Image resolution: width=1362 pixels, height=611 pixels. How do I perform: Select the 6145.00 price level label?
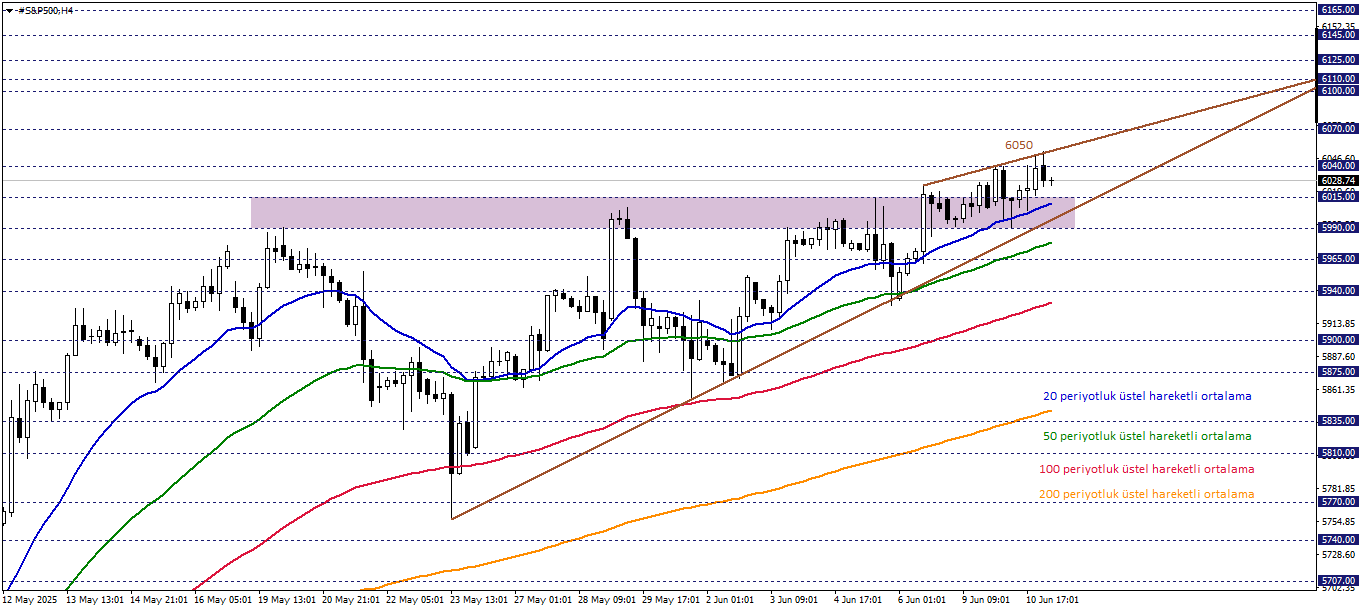(x=1337, y=35)
